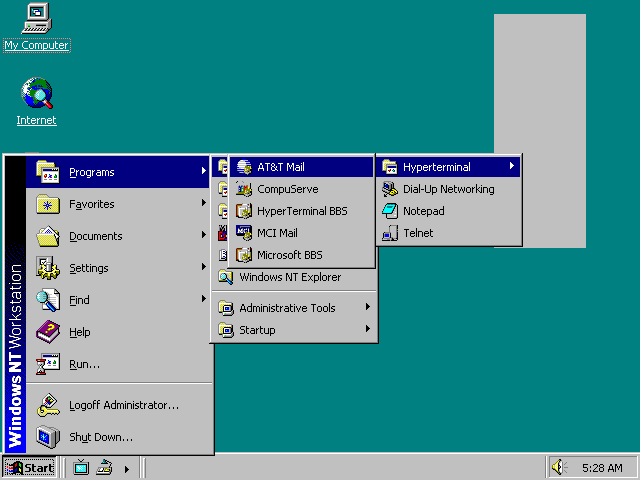
Task: Select Dial-Up Networking entry
Action: click(x=448, y=189)
